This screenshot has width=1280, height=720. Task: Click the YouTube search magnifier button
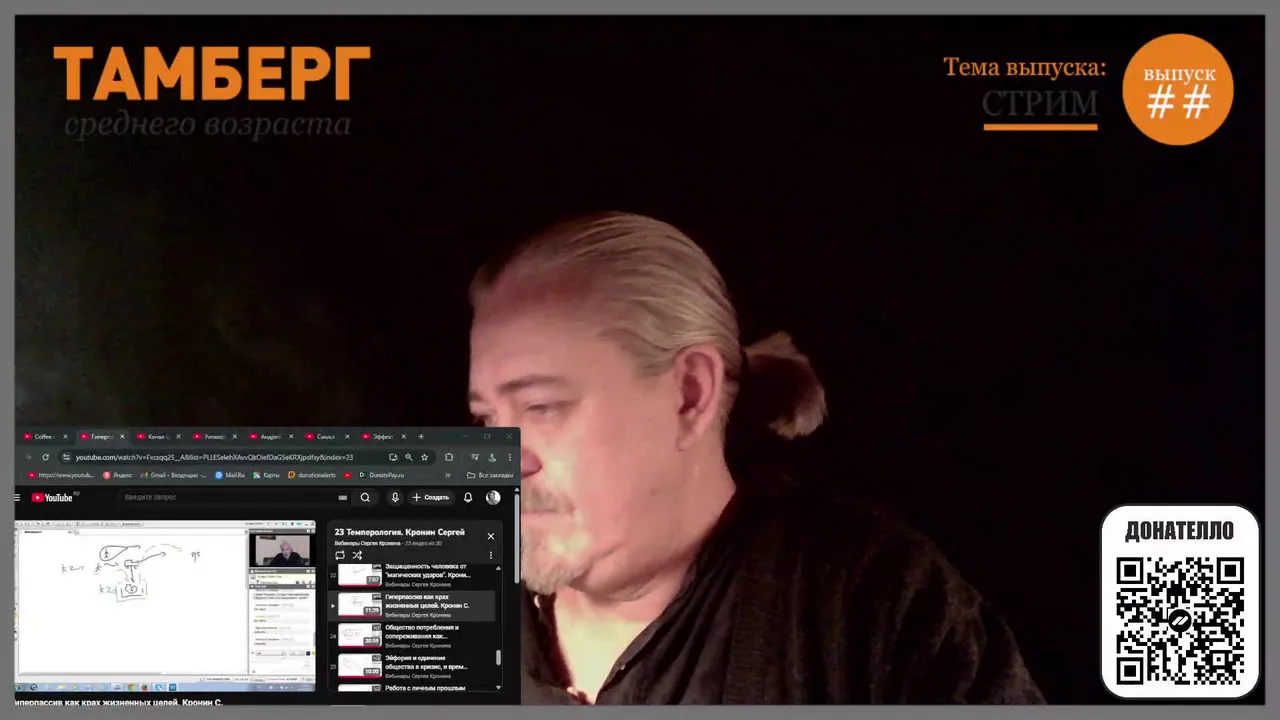click(365, 497)
